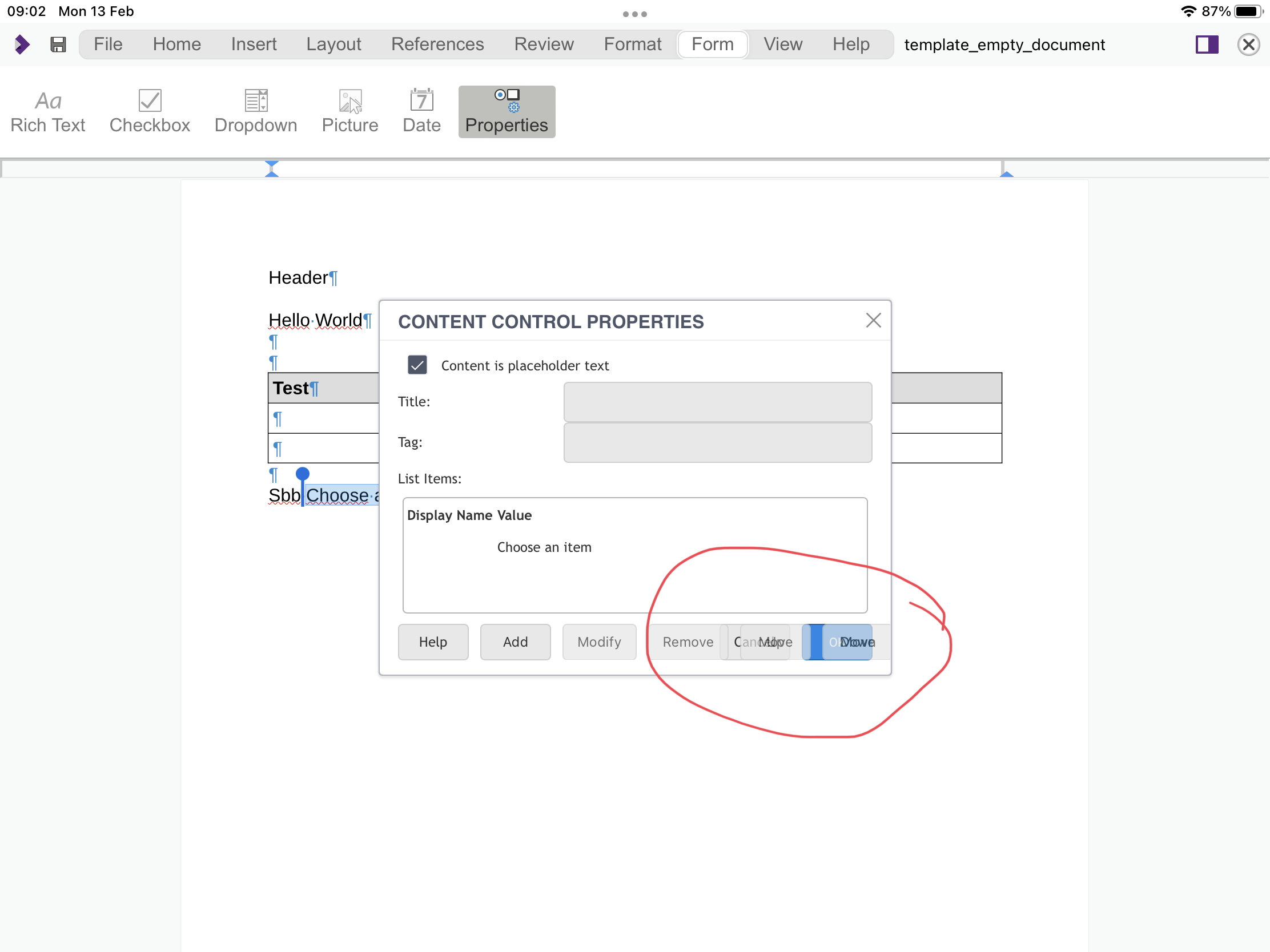Select the Rich Text control tool
The width and height of the screenshot is (1270, 952).
tap(47, 110)
